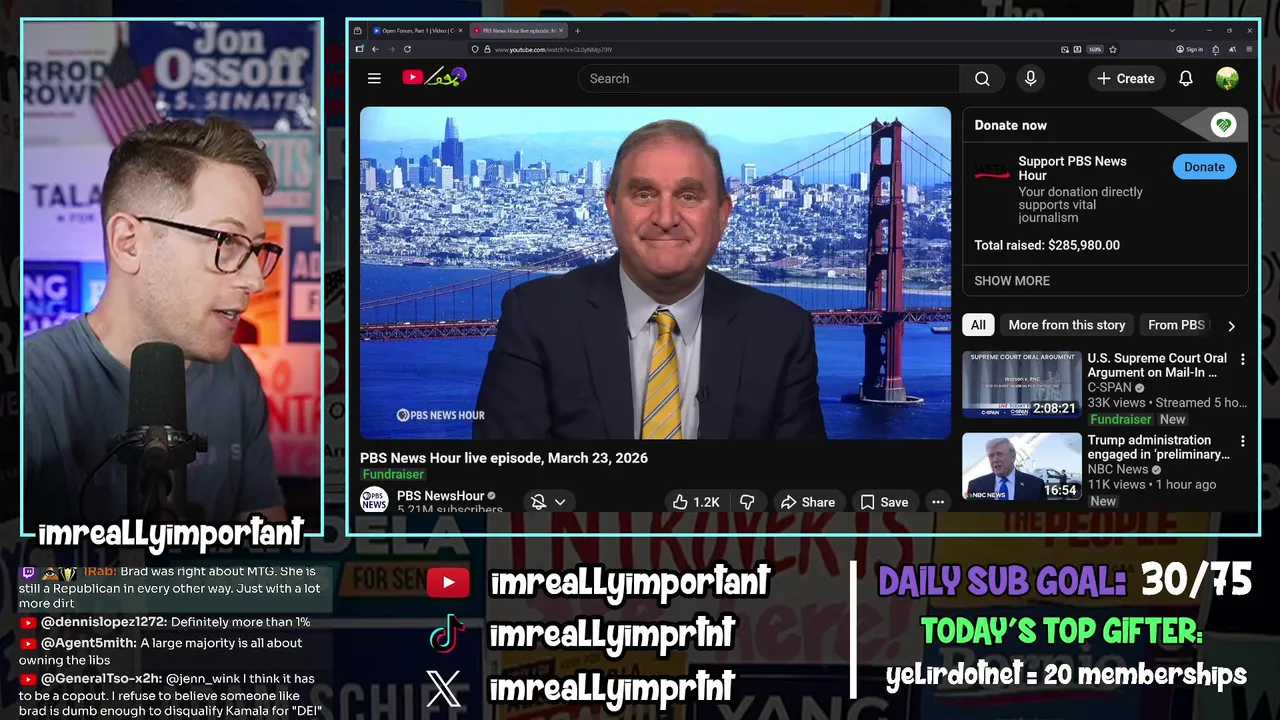Start voice search with the microphone
The image size is (1280, 720).
[1030, 78]
